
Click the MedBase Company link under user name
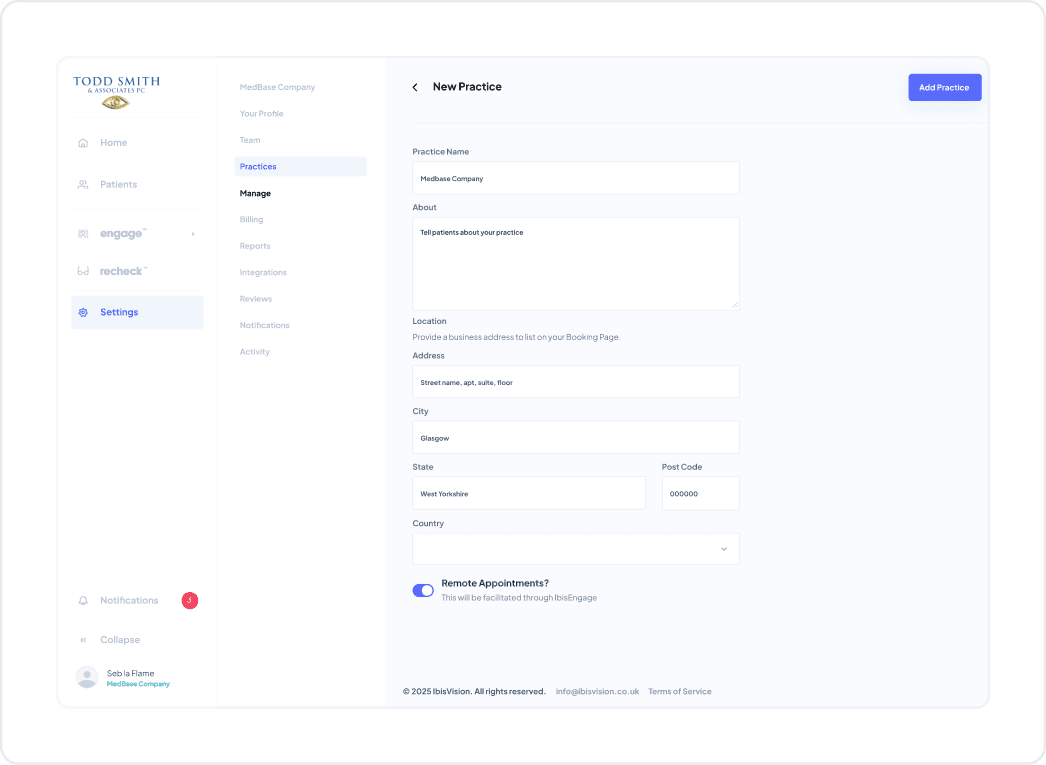[138, 684]
